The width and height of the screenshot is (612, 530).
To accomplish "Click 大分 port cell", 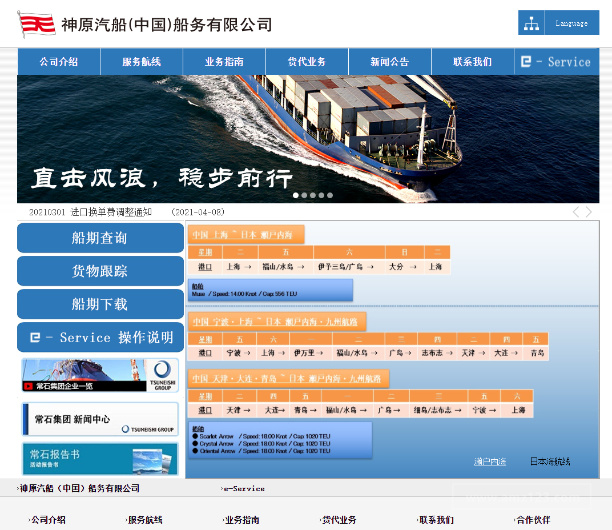I will [403, 267].
